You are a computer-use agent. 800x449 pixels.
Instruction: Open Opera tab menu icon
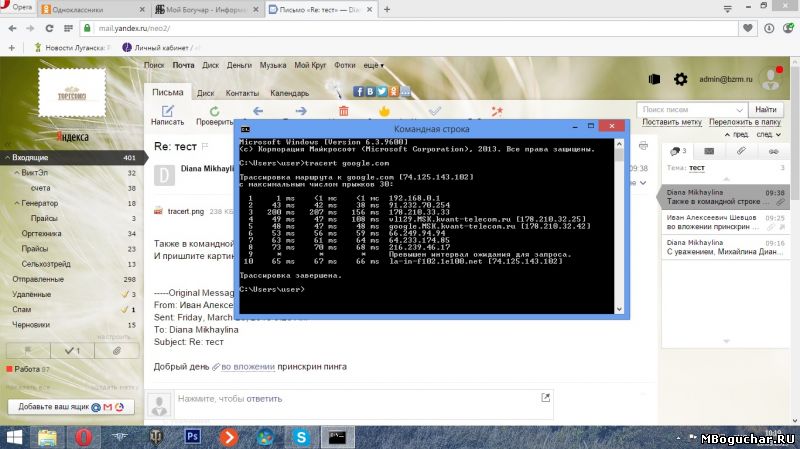(x=728, y=9)
